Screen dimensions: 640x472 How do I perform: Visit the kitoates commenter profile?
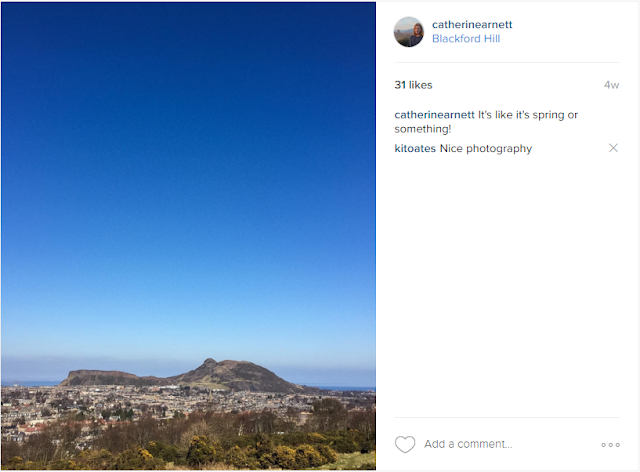point(415,148)
